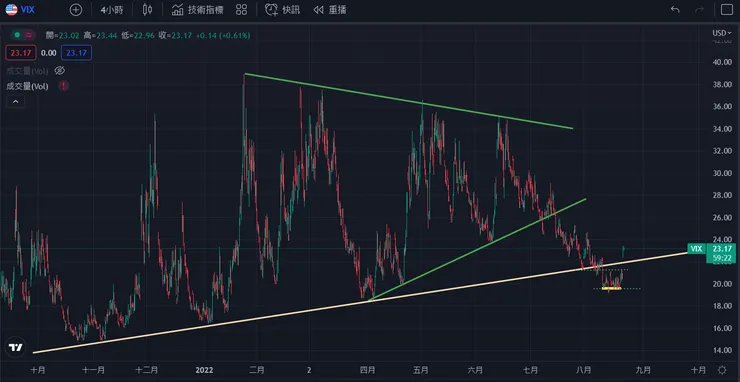
Task: Click the 低=22.96 low value
Action: 138,35
